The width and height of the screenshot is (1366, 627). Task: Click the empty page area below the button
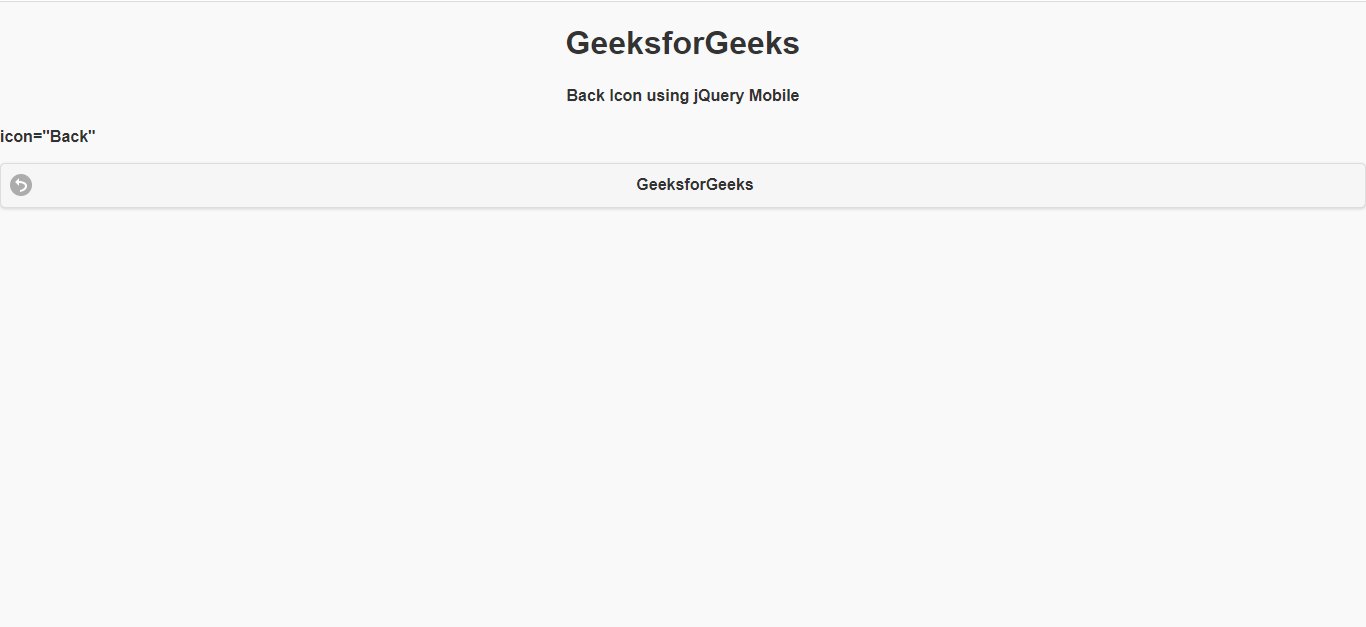coord(683,417)
